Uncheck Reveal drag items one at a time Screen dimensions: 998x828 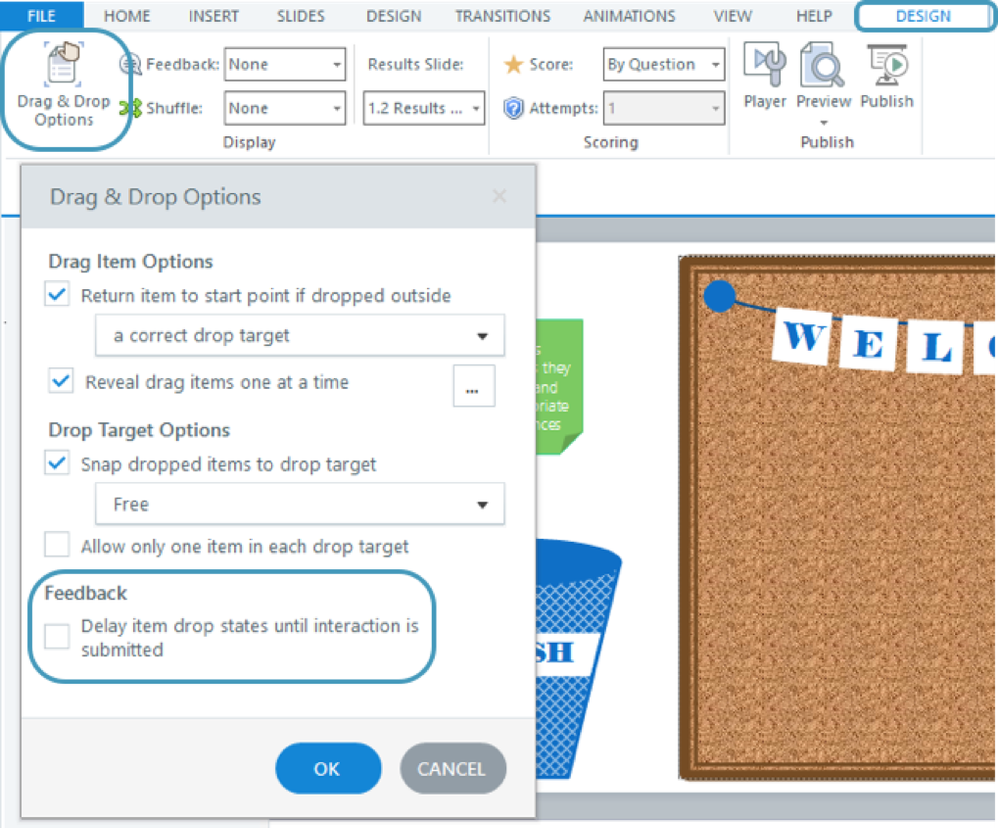click(x=61, y=381)
